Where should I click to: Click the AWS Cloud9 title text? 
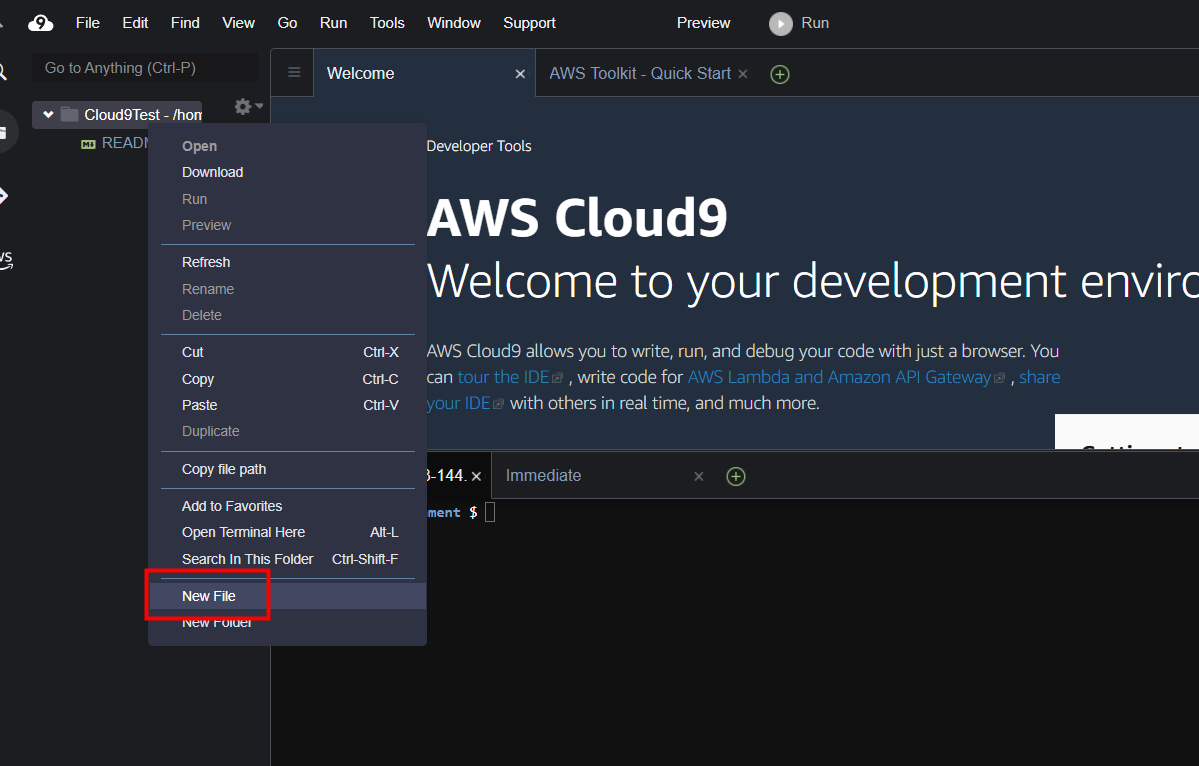(x=577, y=218)
